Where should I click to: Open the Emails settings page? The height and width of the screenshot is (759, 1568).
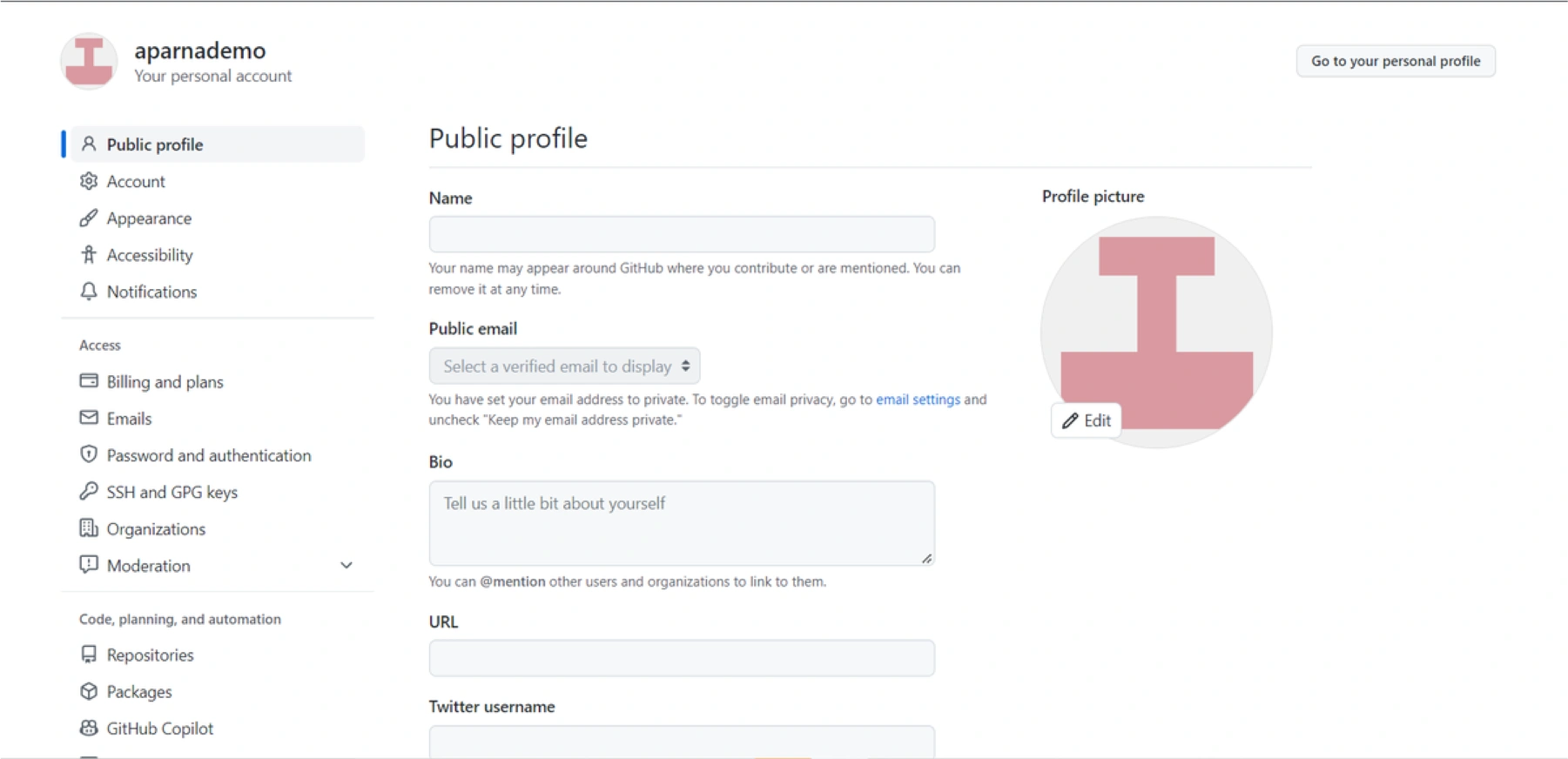(x=129, y=419)
